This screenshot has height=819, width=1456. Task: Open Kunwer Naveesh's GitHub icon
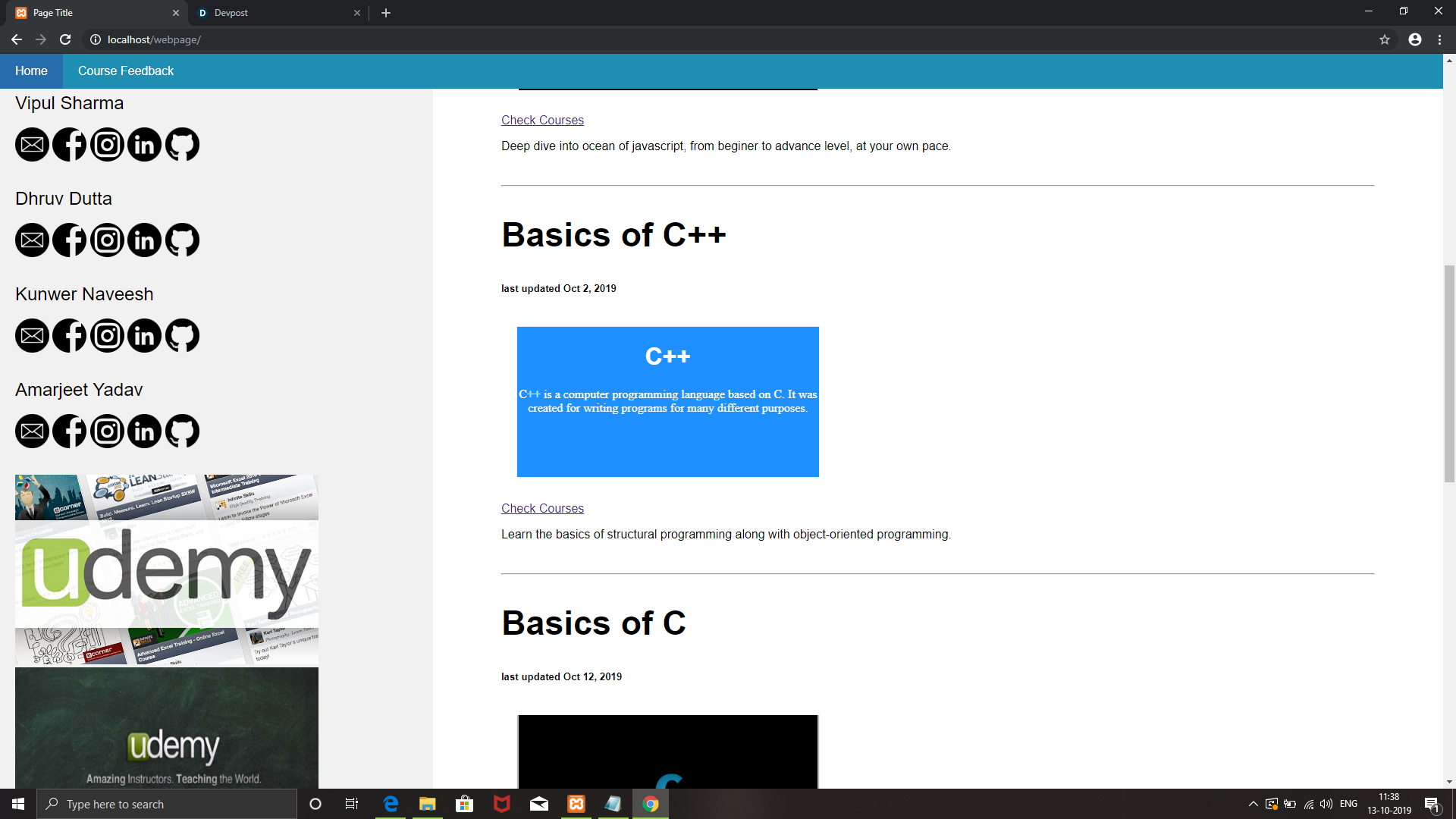click(x=182, y=336)
